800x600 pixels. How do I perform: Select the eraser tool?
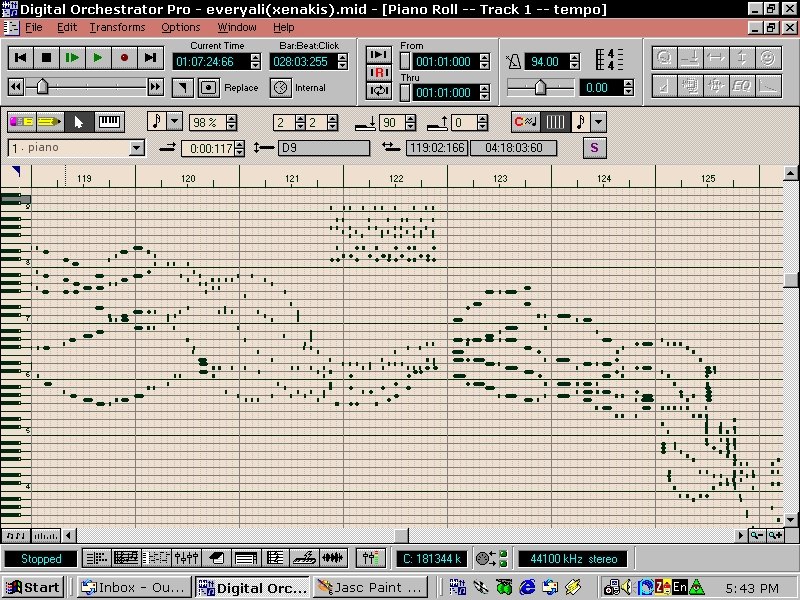point(21,122)
